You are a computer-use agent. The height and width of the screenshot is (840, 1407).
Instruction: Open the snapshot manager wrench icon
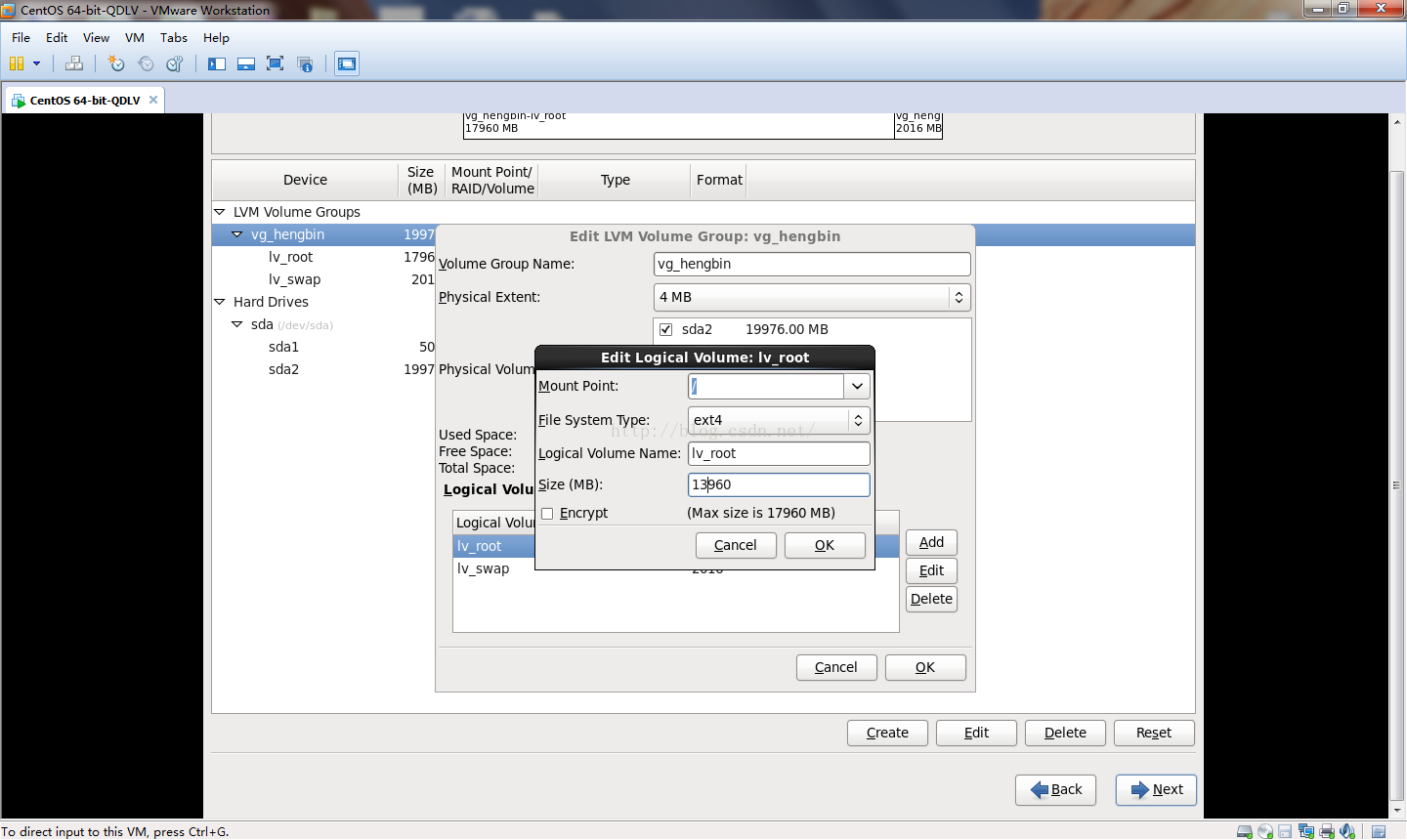[175, 63]
